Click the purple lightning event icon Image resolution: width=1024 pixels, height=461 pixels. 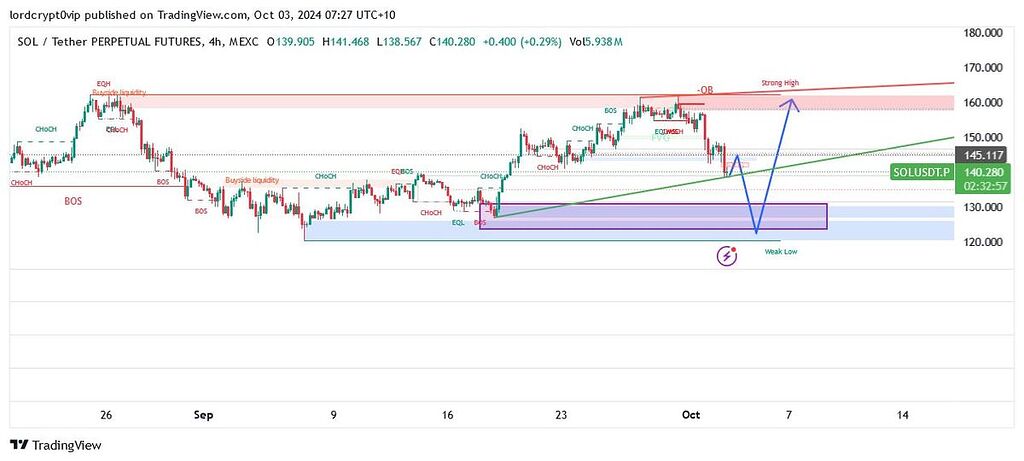727,256
